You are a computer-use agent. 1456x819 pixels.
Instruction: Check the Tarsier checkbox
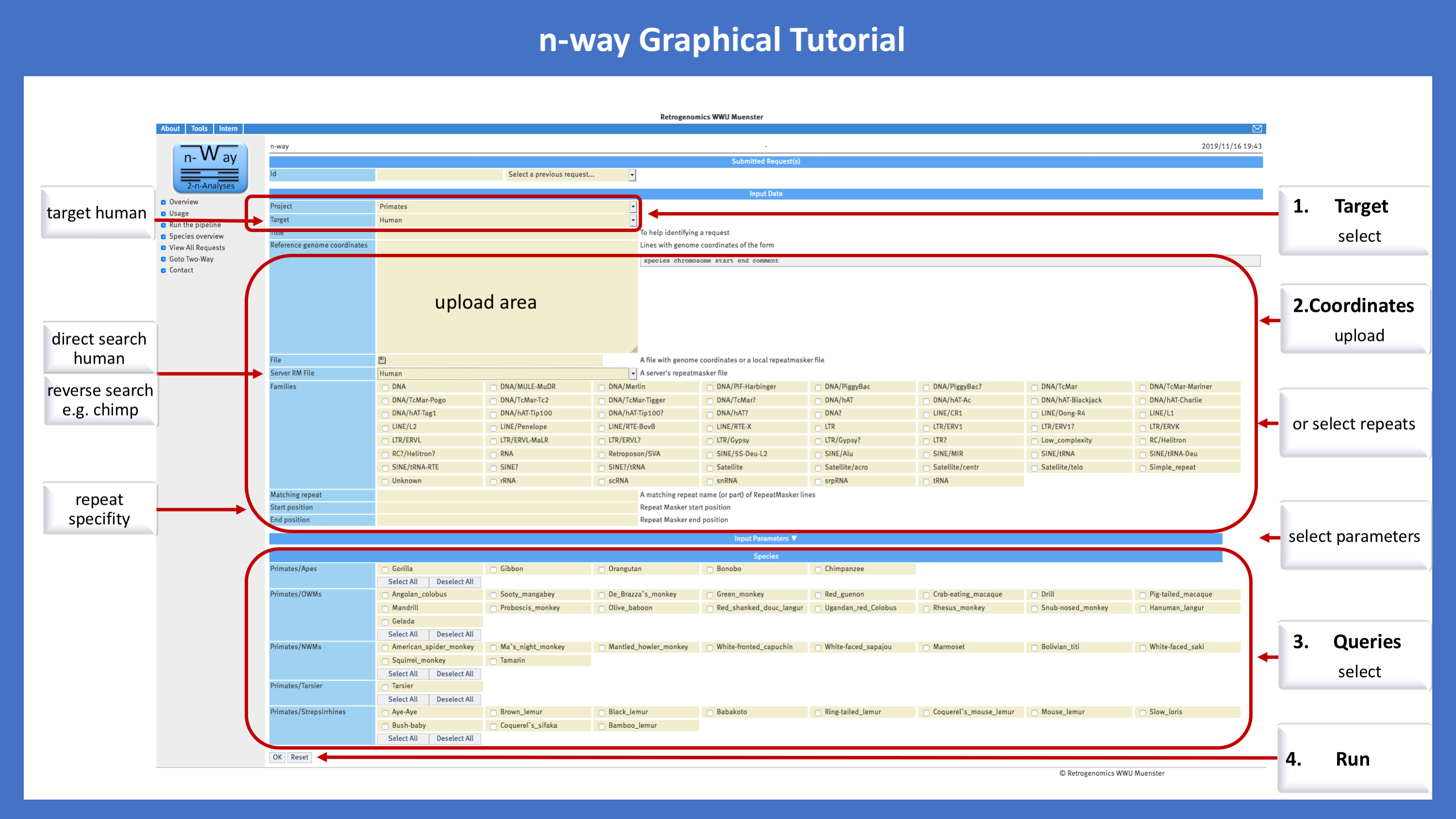pyautogui.click(x=385, y=687)
